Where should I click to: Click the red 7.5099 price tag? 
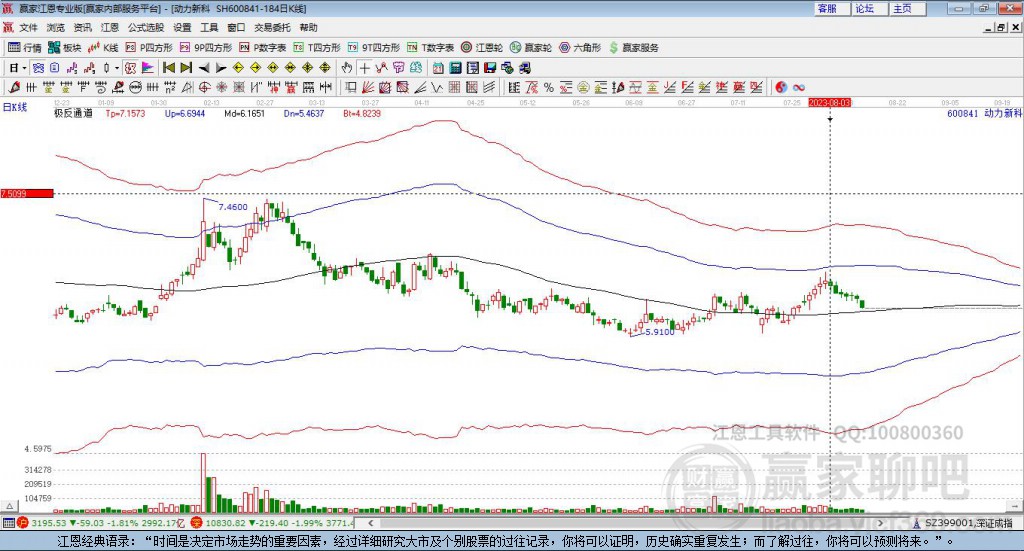coord(27,193)
